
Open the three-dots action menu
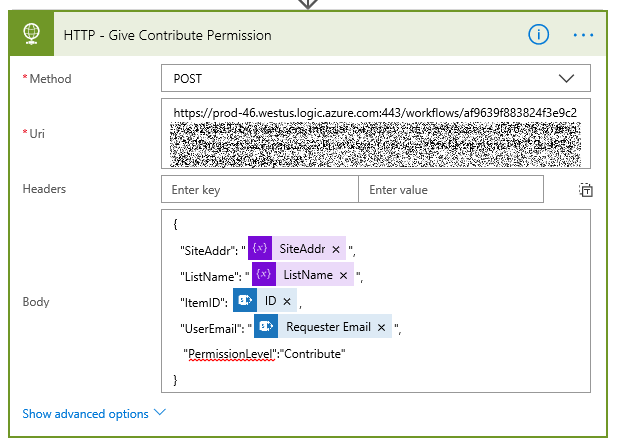[583, 35]
